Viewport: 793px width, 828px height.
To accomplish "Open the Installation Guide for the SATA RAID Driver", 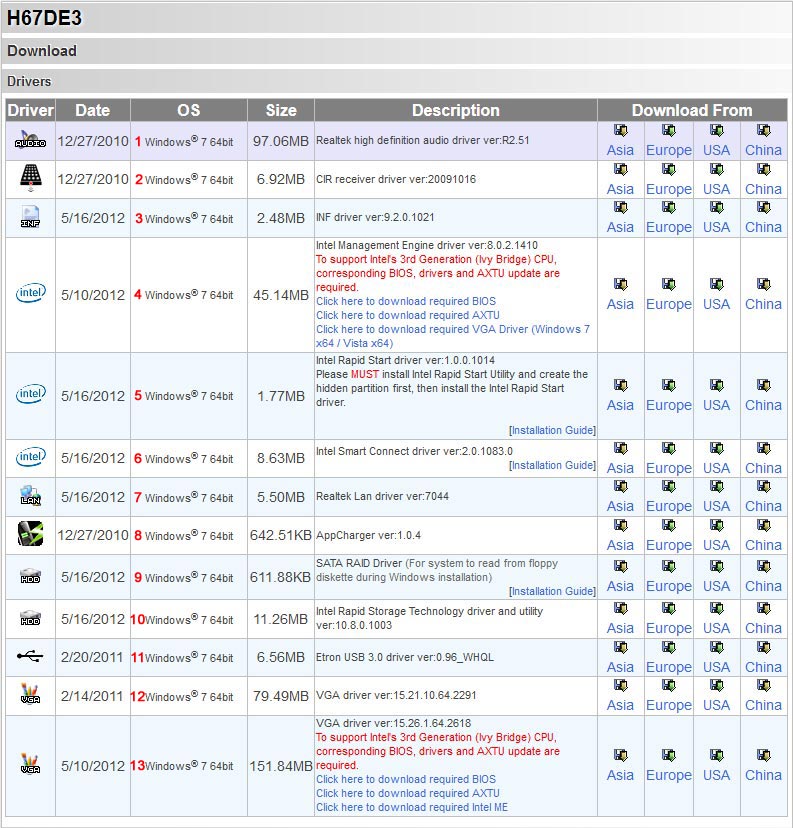I will coord(552,591).
